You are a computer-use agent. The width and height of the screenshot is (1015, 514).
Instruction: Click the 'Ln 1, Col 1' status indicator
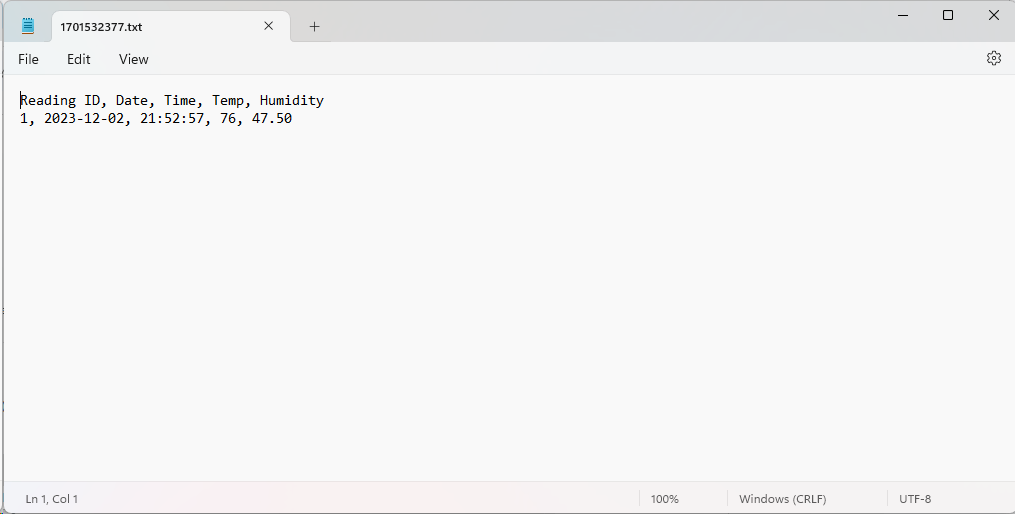[x=52, y=499]
